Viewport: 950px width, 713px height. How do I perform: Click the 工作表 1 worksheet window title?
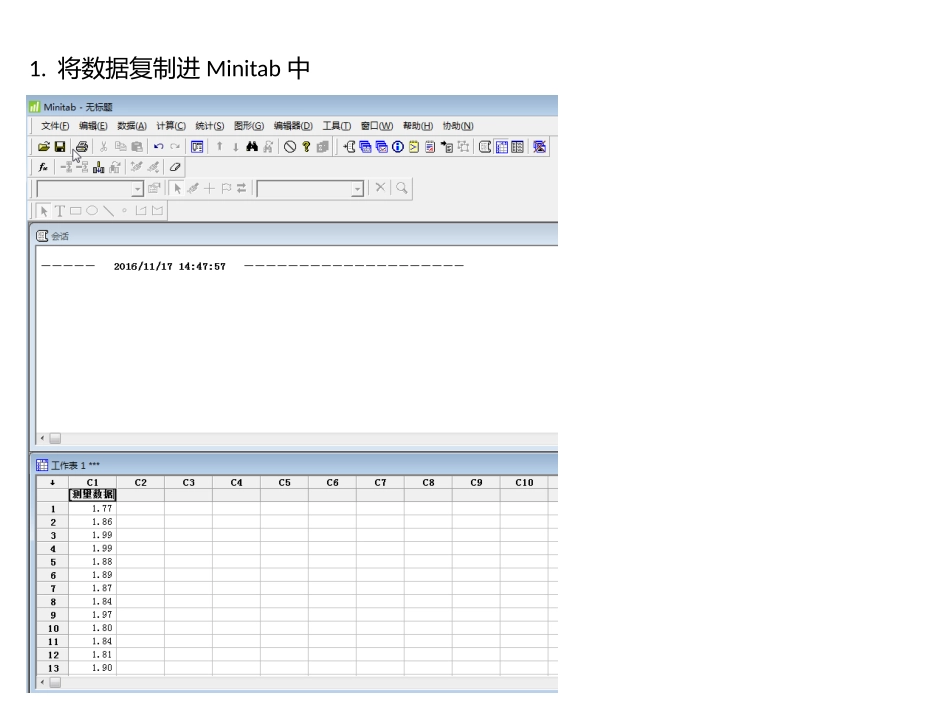click(75, 465)
